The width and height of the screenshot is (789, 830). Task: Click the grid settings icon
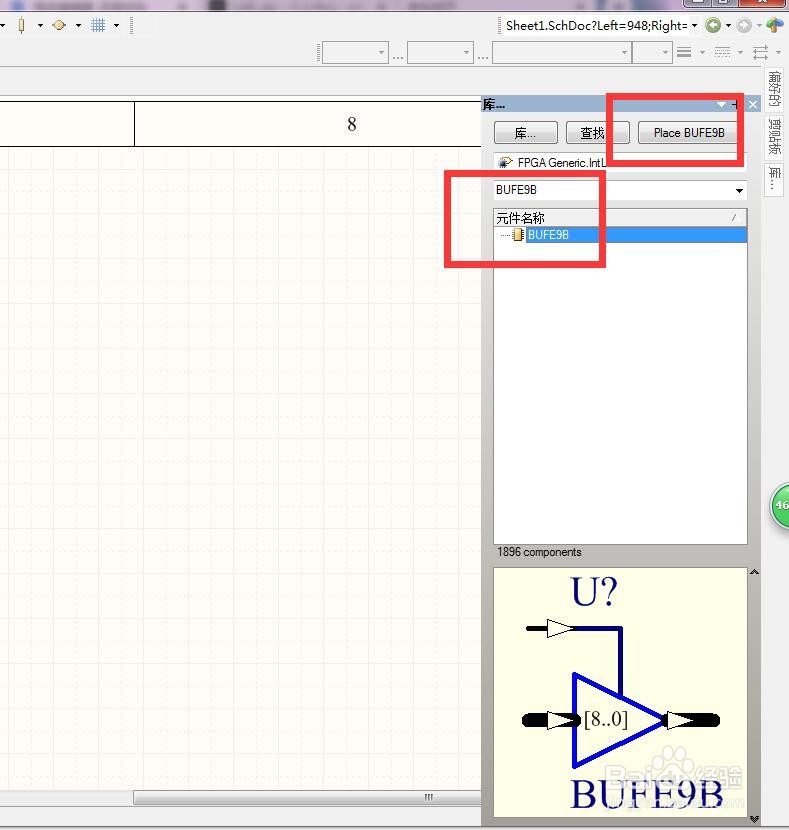[98, 25]
